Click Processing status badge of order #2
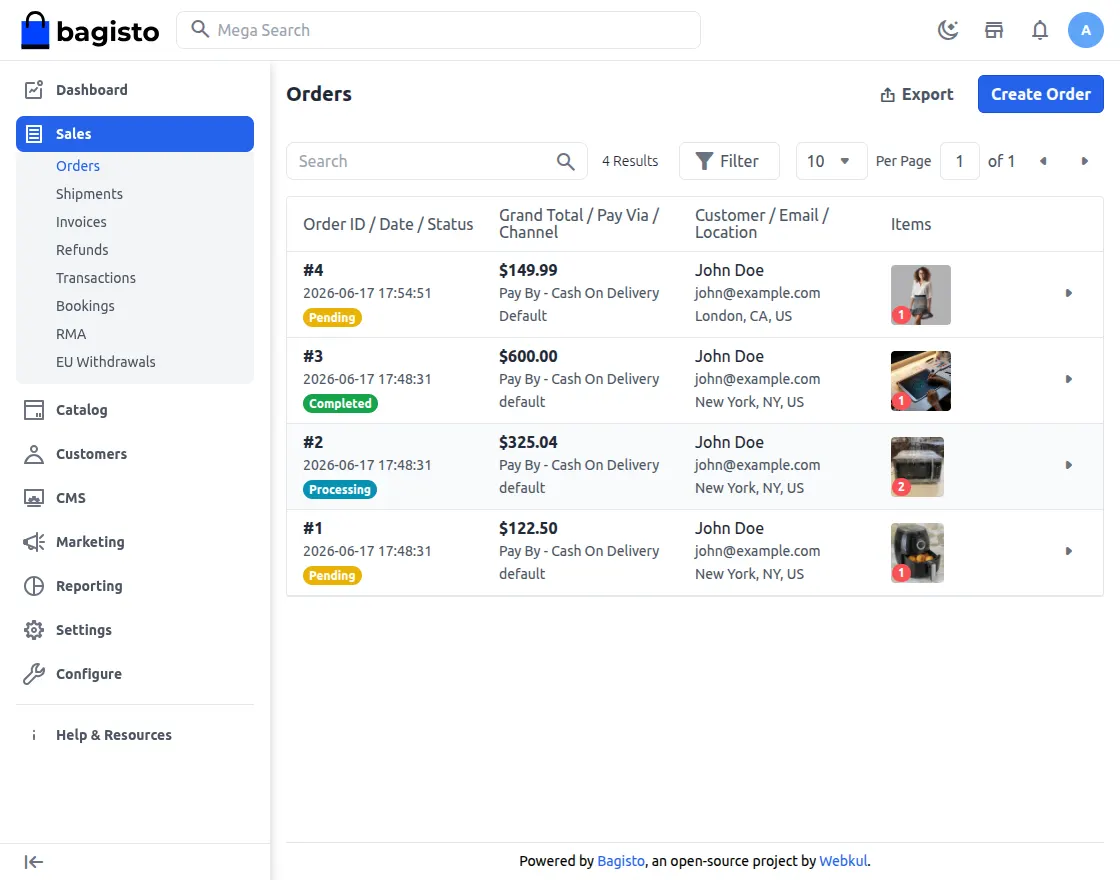This screenshot has height=880, width=1120. (340, 489)
